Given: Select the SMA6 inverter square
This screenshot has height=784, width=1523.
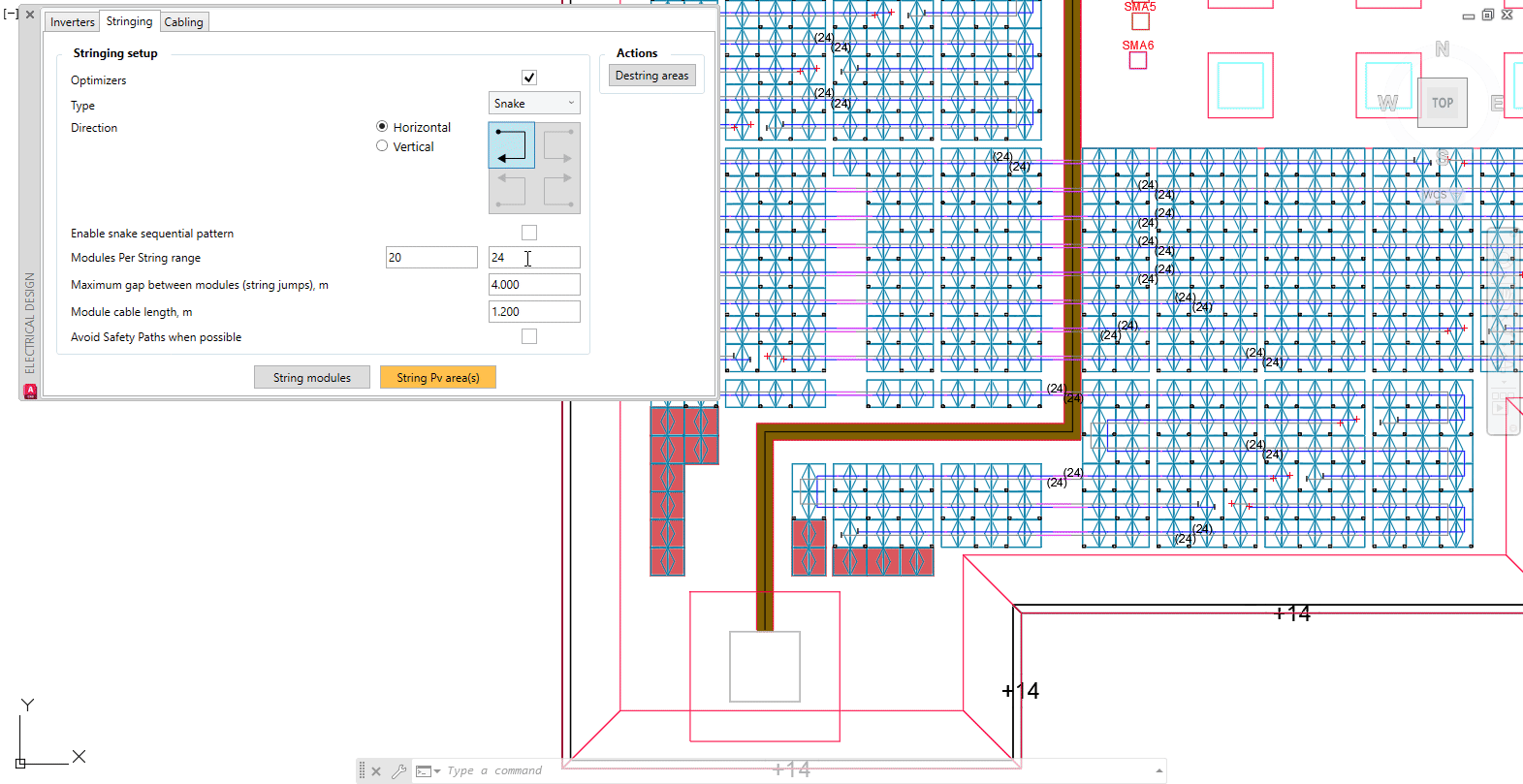Looking at the screenshot, I should coord(1138,60).
